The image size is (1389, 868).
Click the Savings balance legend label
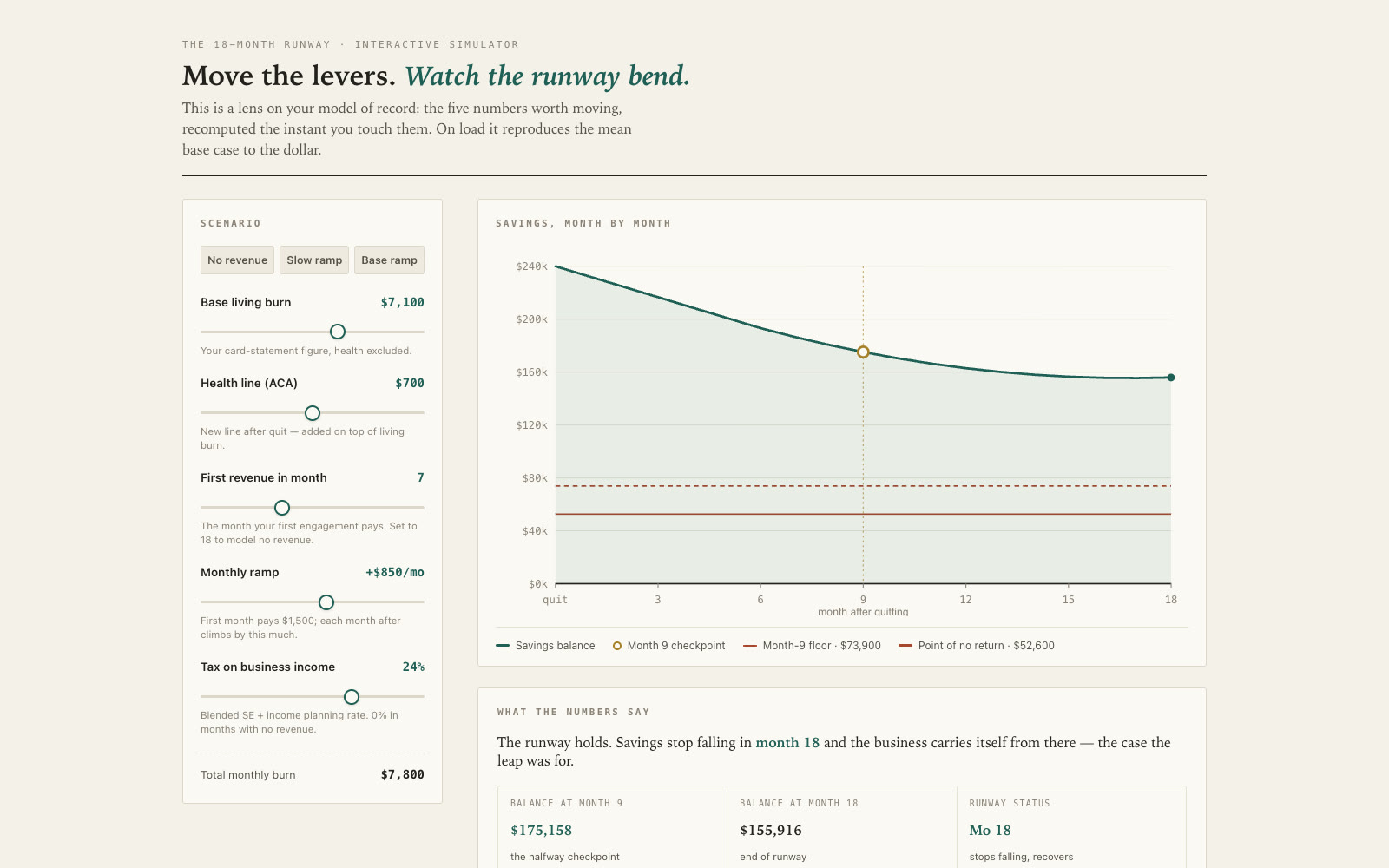point(556,646)
